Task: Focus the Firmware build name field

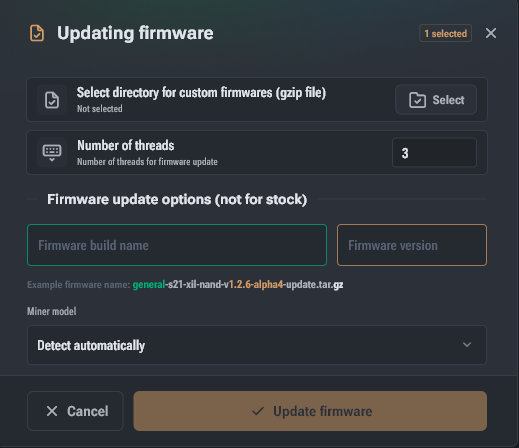Action: coord(177,245)
